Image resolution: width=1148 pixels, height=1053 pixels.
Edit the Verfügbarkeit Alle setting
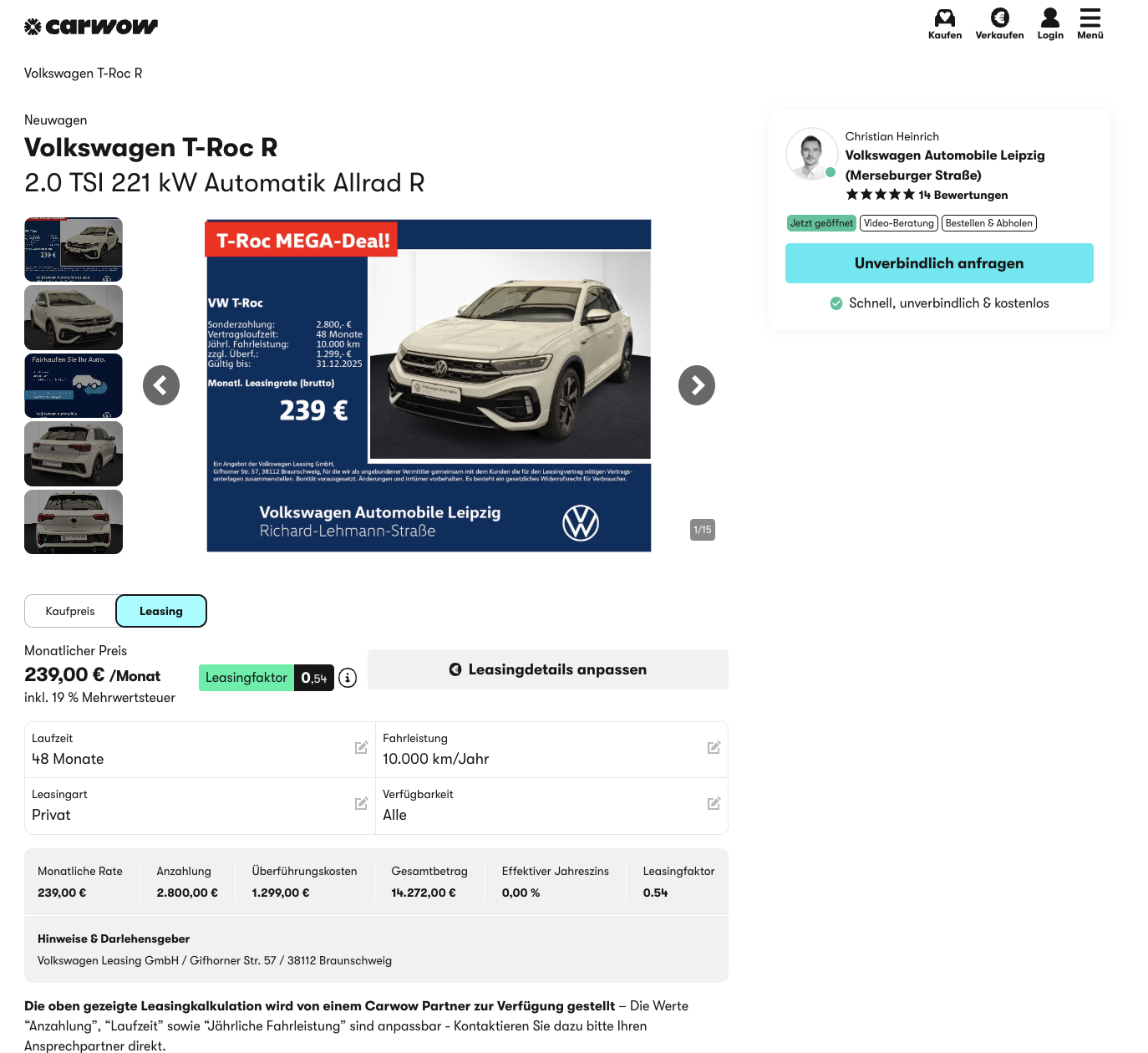(714, 804)
